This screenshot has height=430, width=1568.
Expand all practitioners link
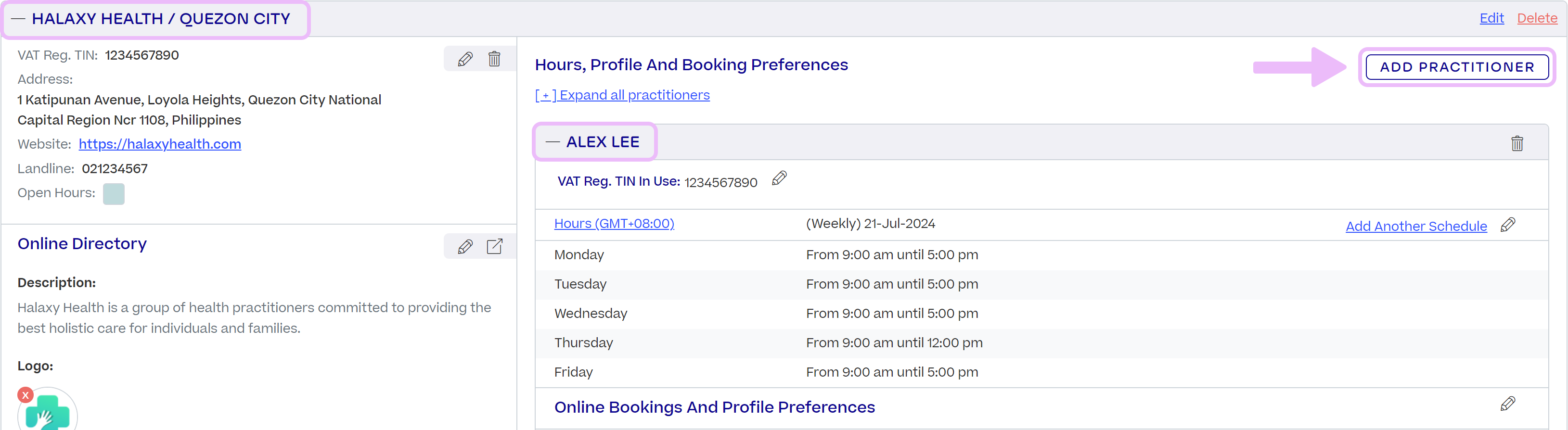point(622,95)
